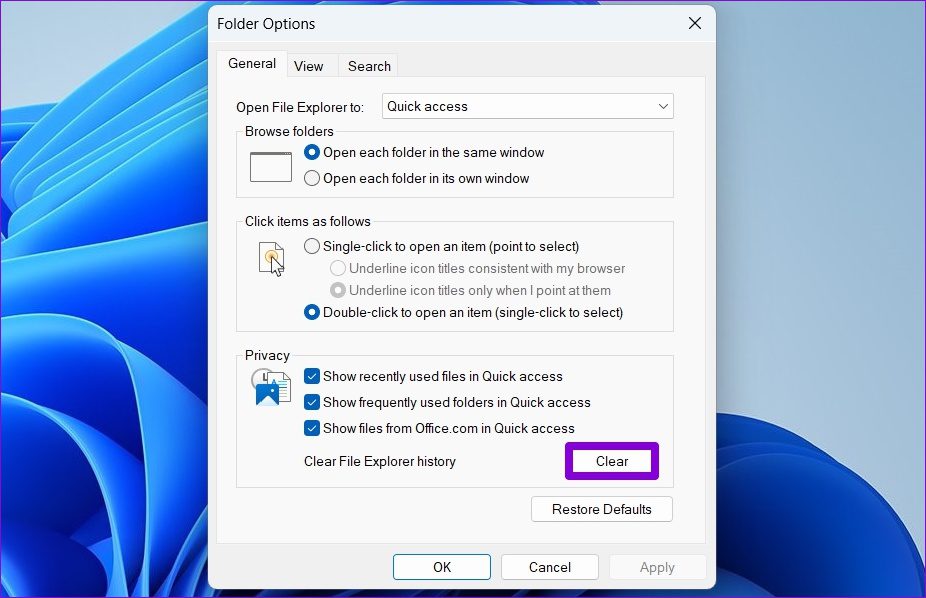Toggle Show frequently used folders checkbox
This screenshot has height=598, width=926.
click(x=312, y=403)
